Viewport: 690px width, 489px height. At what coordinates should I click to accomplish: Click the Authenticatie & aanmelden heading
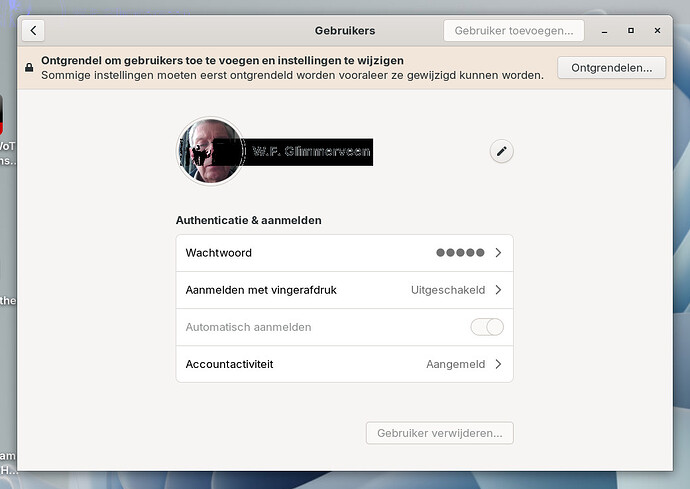[x=249, y=220]
